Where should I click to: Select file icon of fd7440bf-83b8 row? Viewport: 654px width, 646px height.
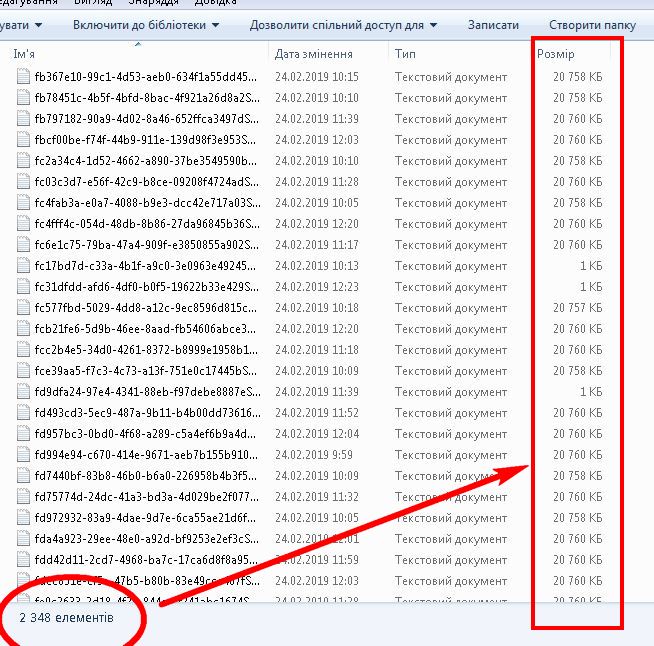tap(23, 476)
